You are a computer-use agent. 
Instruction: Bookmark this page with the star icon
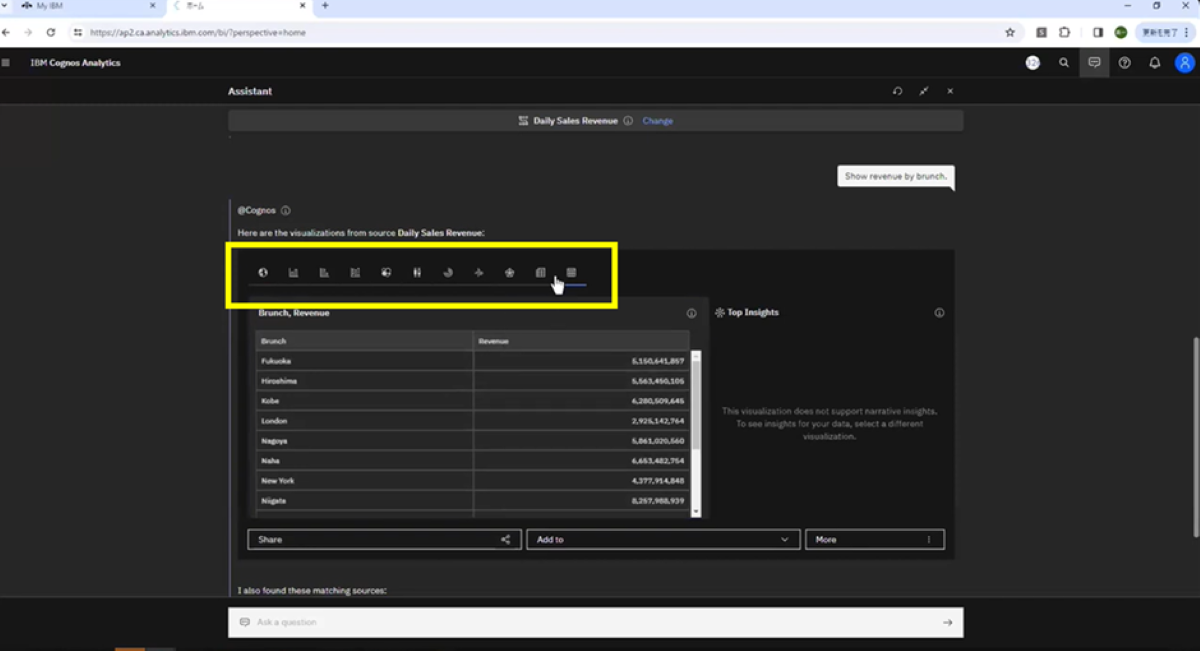coord(1010,32)
